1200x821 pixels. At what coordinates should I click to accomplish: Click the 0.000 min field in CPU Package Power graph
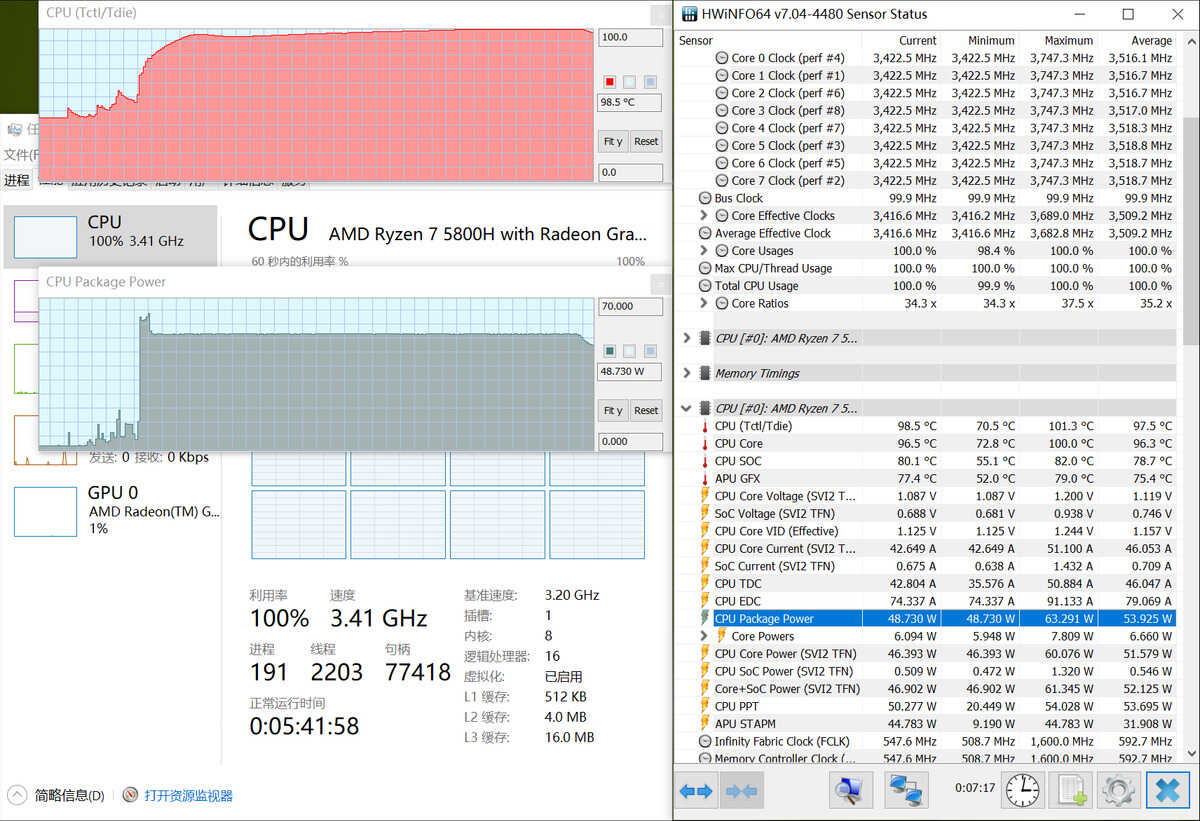pos(630,441)
